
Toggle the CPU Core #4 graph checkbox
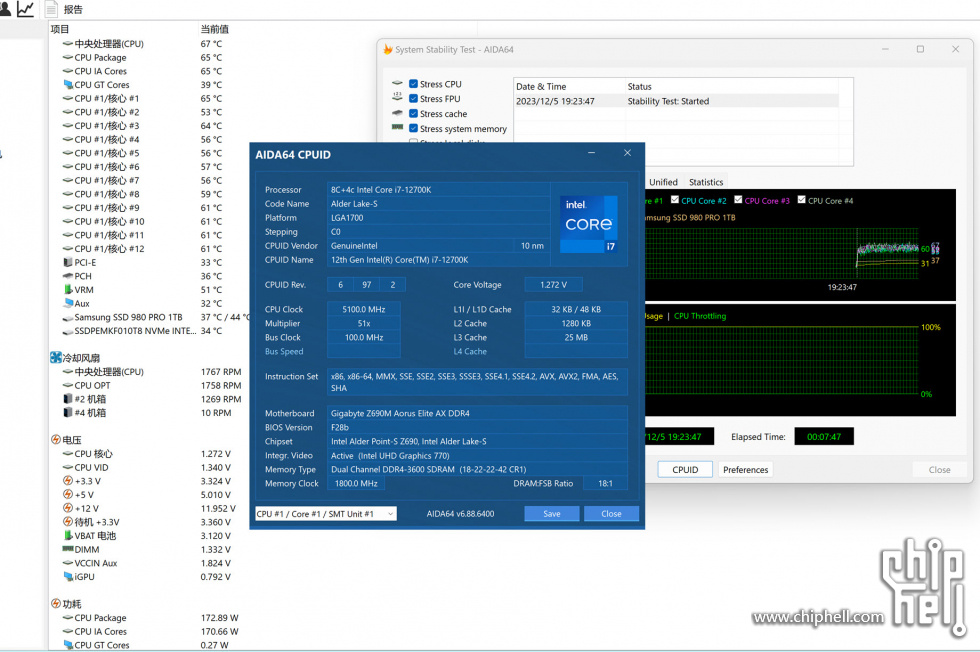pos(801,200)
